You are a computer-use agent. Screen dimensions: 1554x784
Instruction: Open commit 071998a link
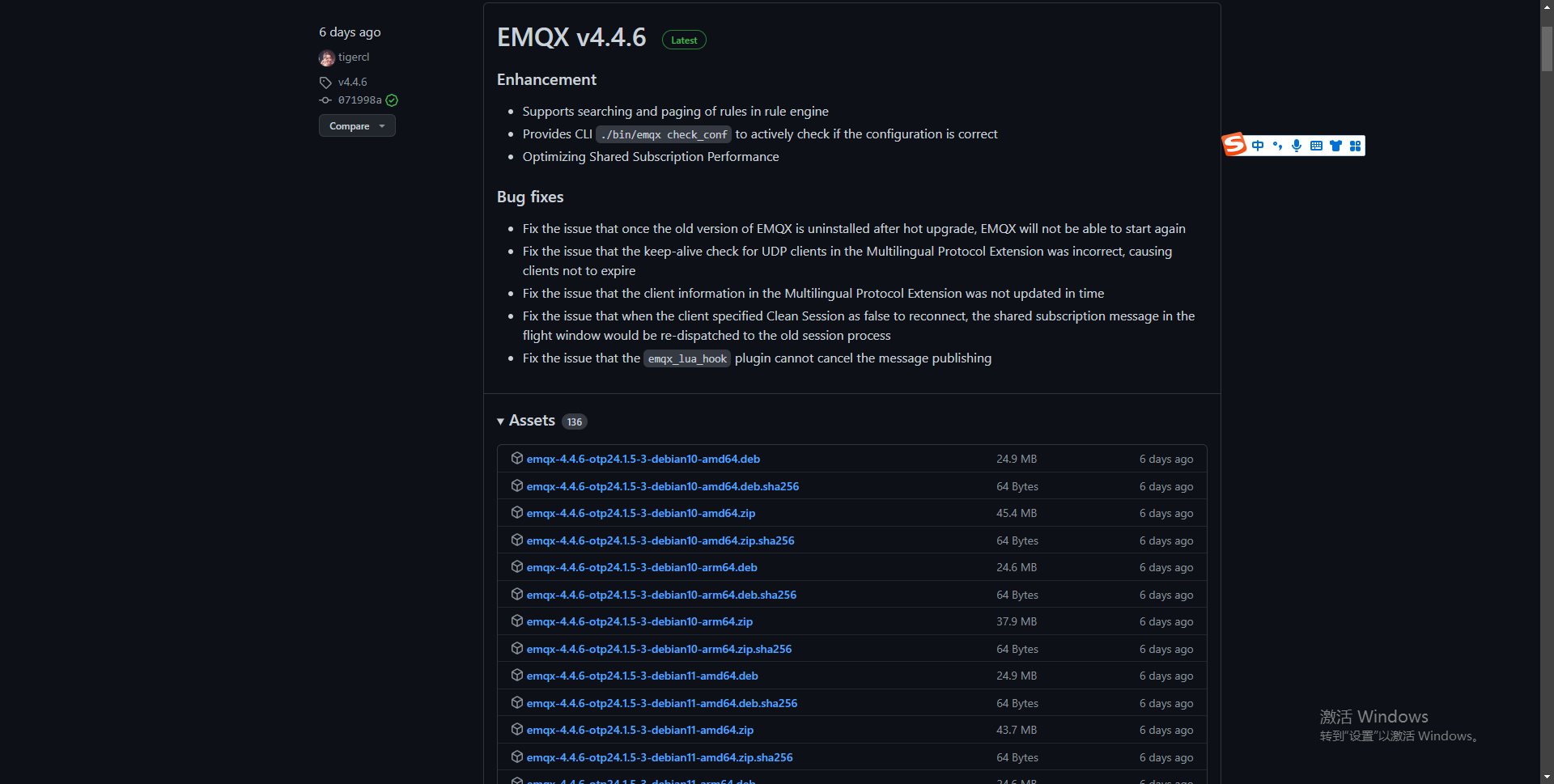pyautogui.click(x=360, y=100)
